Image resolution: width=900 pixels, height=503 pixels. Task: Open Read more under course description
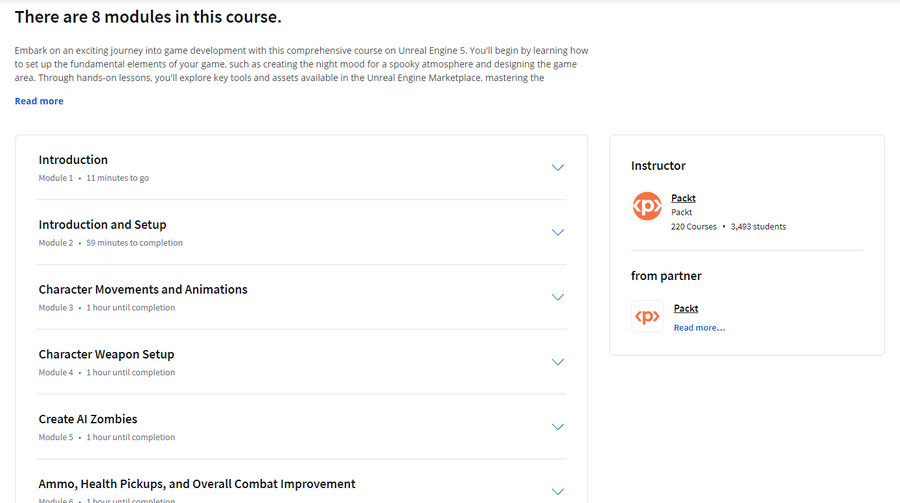[x=39, y=101]
